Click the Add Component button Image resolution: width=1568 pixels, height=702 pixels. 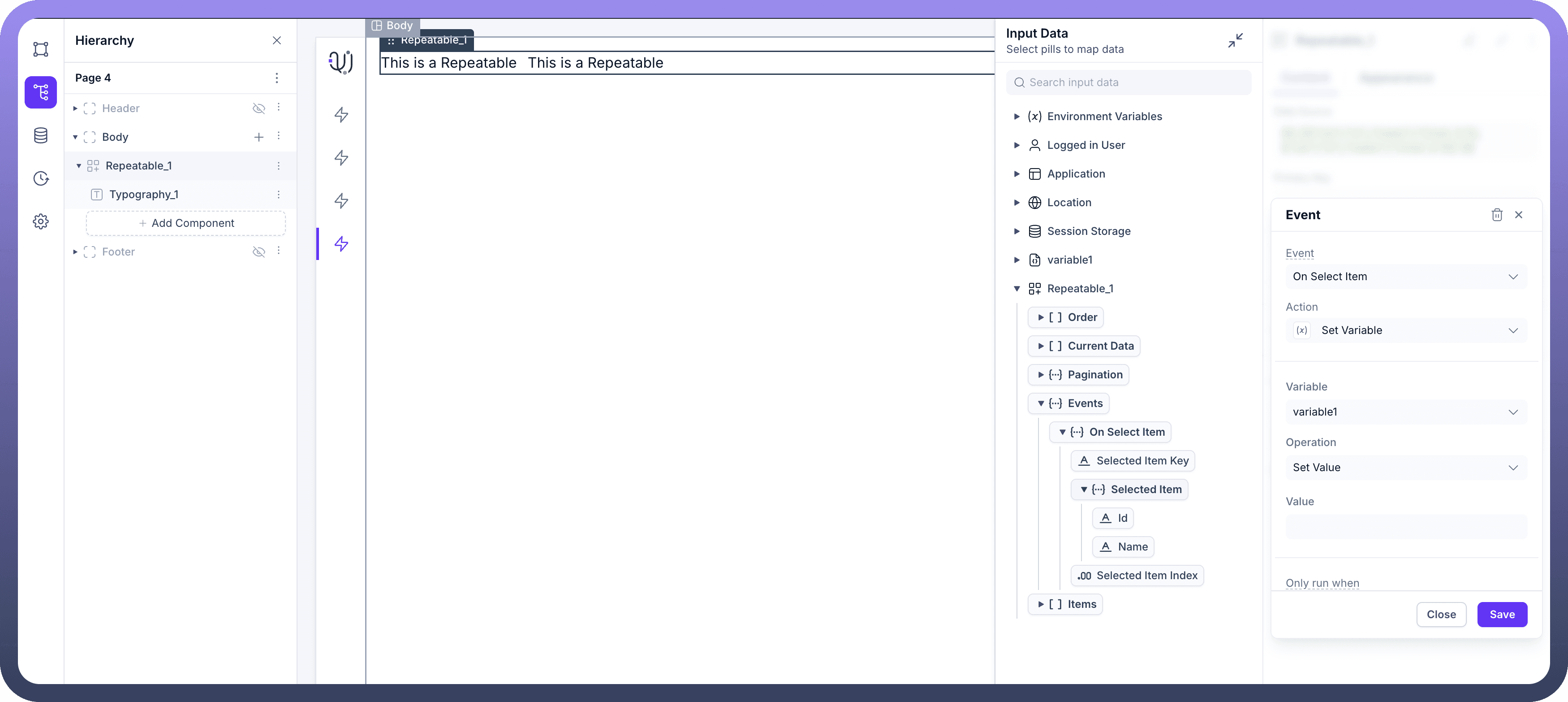185,223
